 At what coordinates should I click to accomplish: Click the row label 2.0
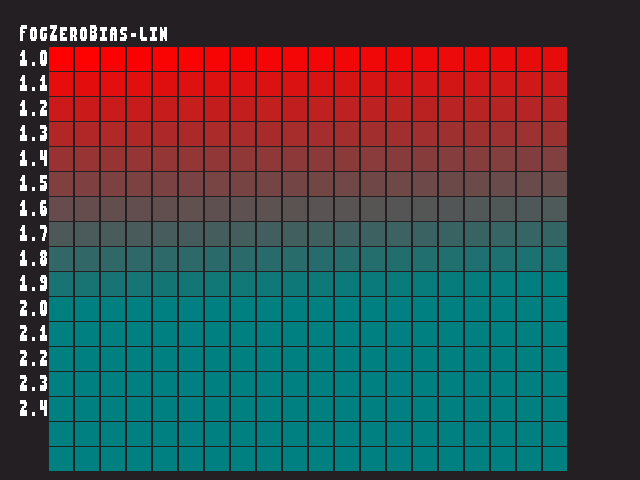click(x=33, y=309)
